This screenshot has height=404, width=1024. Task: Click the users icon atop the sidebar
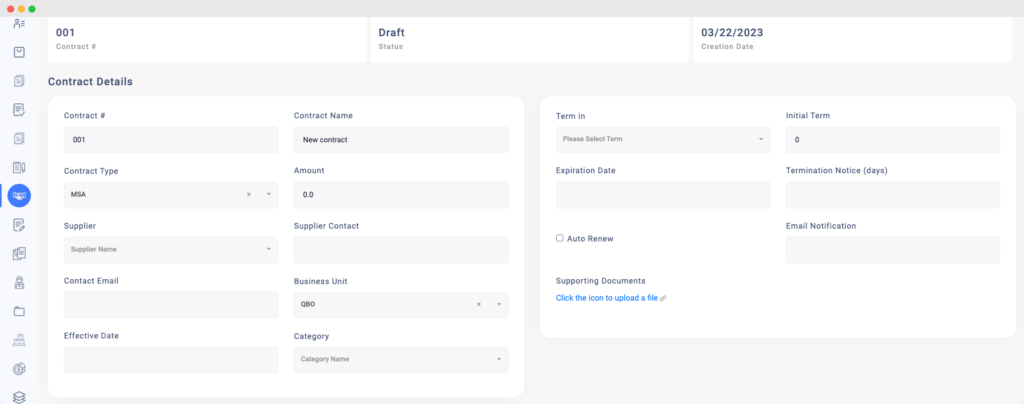coord(19,23)
